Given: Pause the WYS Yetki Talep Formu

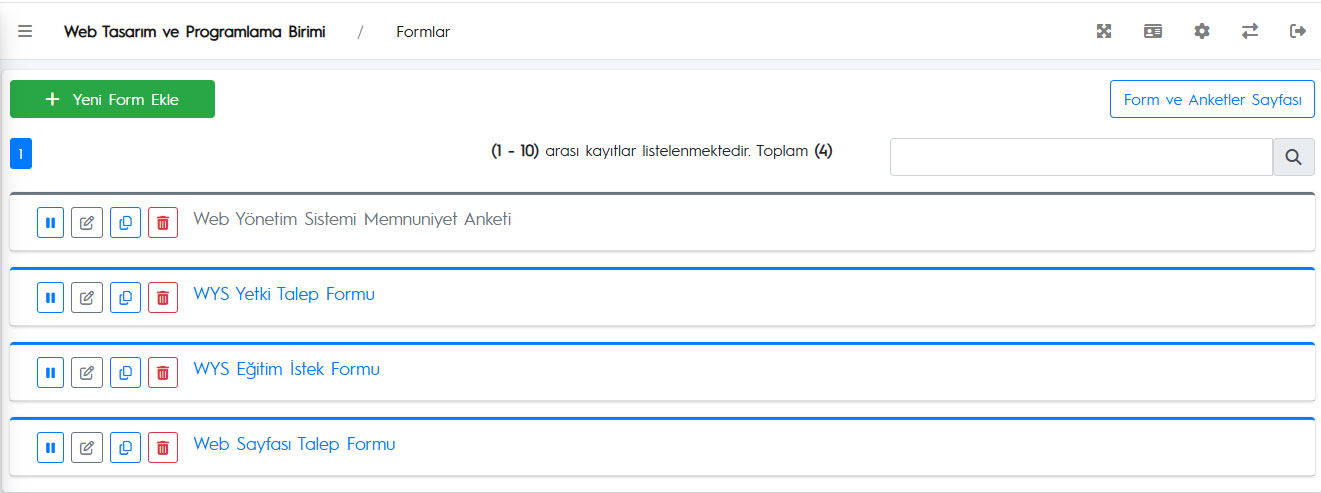Looking at the screenshot, I should [x=50, y=297].
